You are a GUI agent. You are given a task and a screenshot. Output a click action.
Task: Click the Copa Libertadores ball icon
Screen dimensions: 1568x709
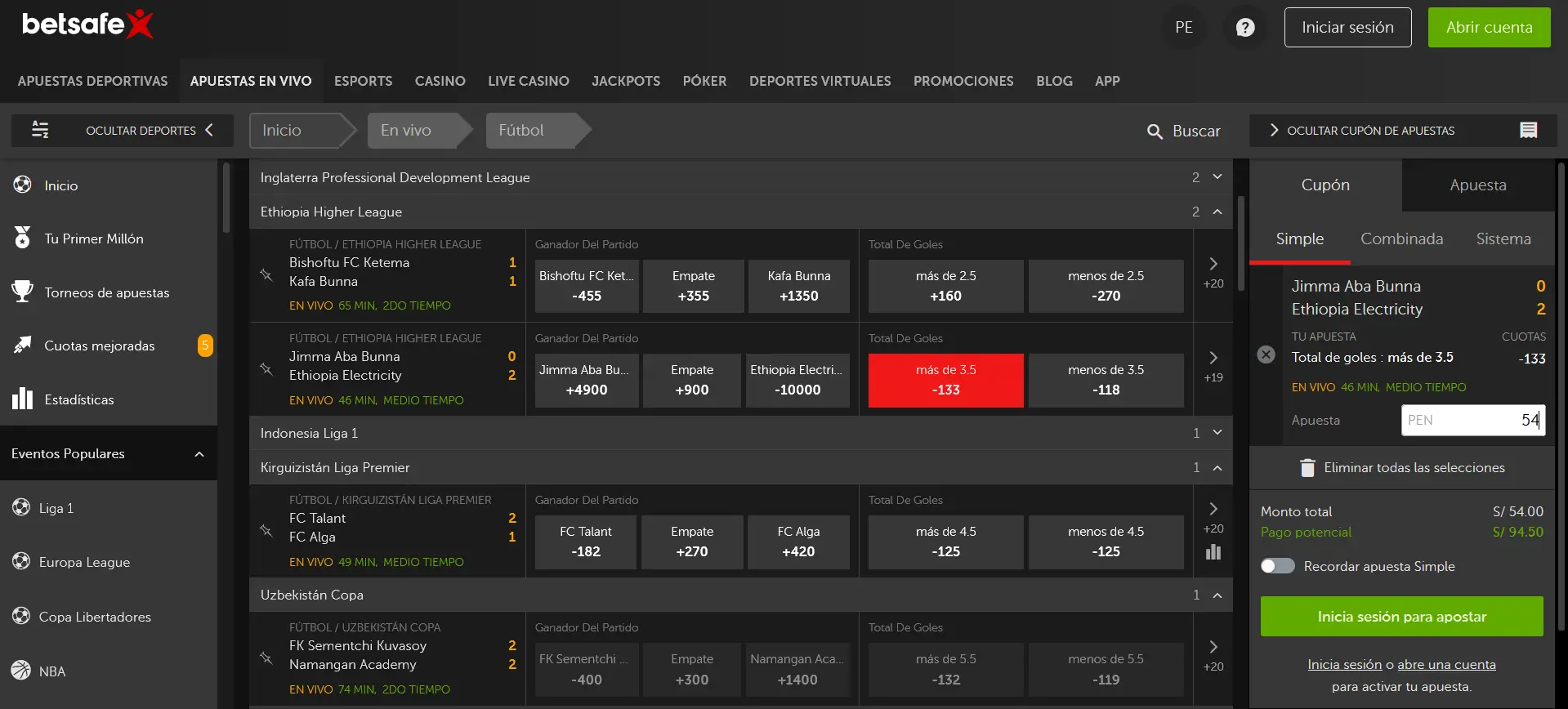tap(20, 616)
